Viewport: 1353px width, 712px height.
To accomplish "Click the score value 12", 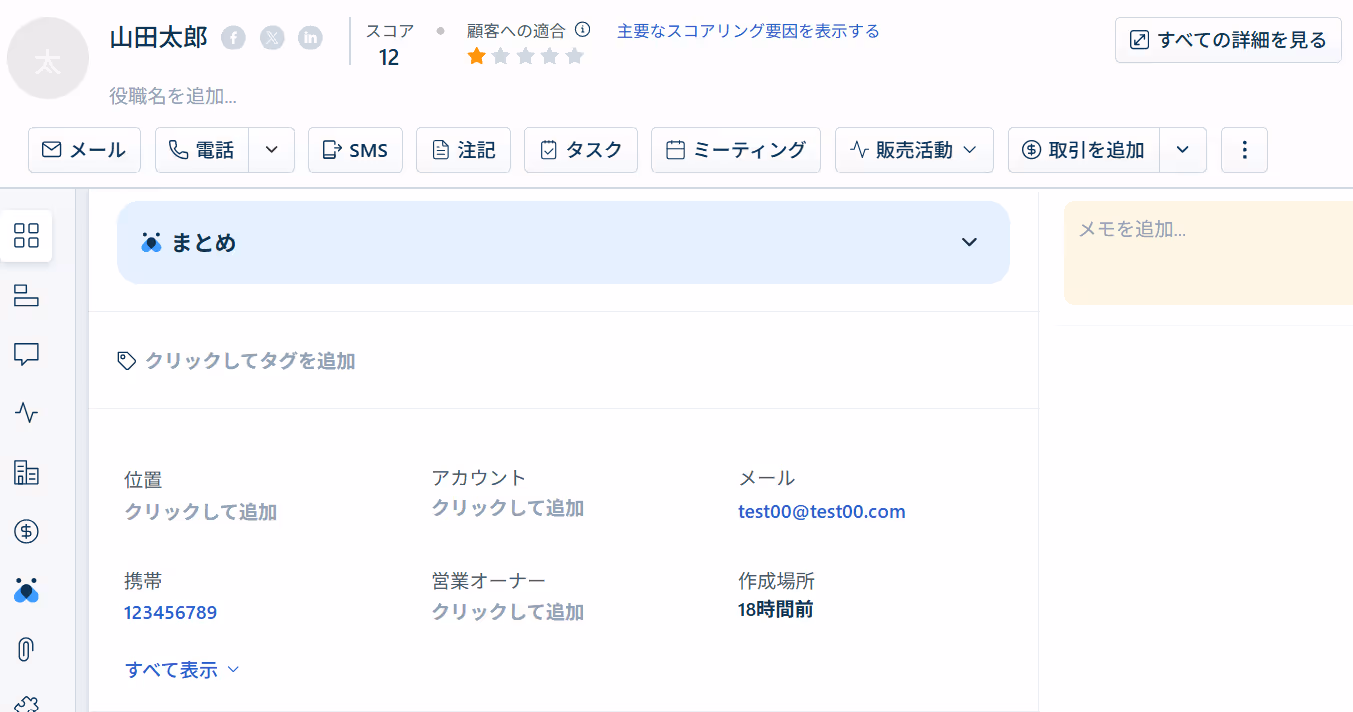I will (389, 58).
